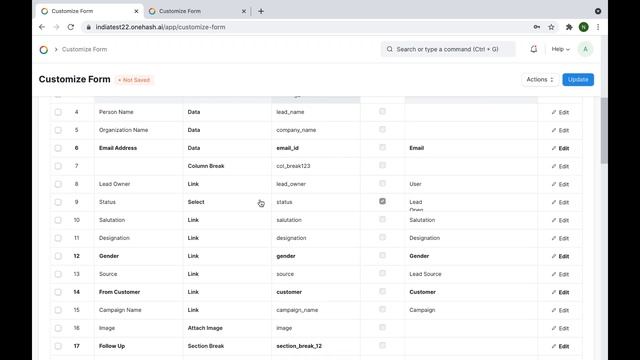Image resolution: width=640 pixels, height=360 pixels.
Task: Select row 9 Status checkbox
Action: click(58, 202)
